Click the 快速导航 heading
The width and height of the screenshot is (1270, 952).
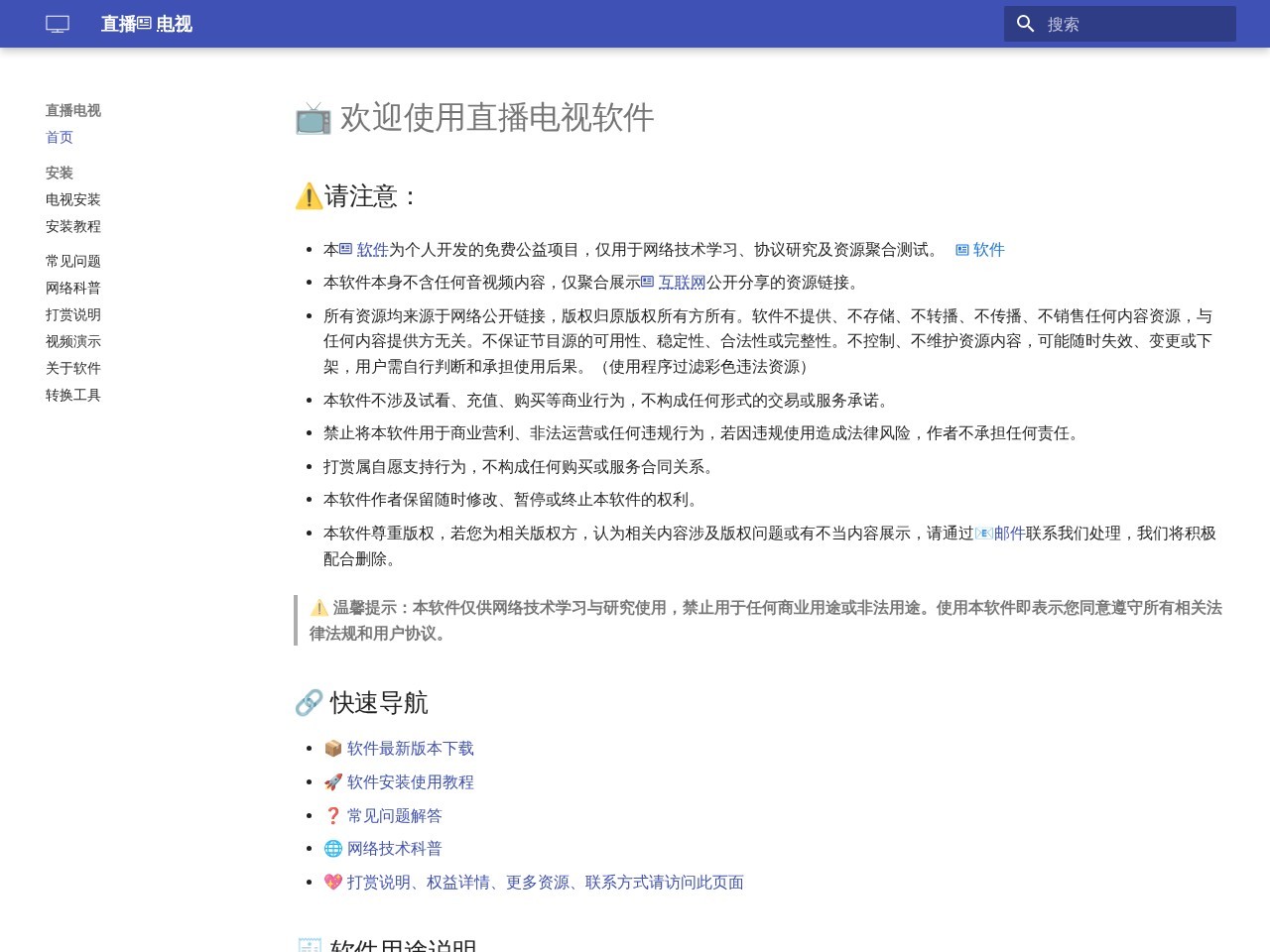click(x=361, y=703)
